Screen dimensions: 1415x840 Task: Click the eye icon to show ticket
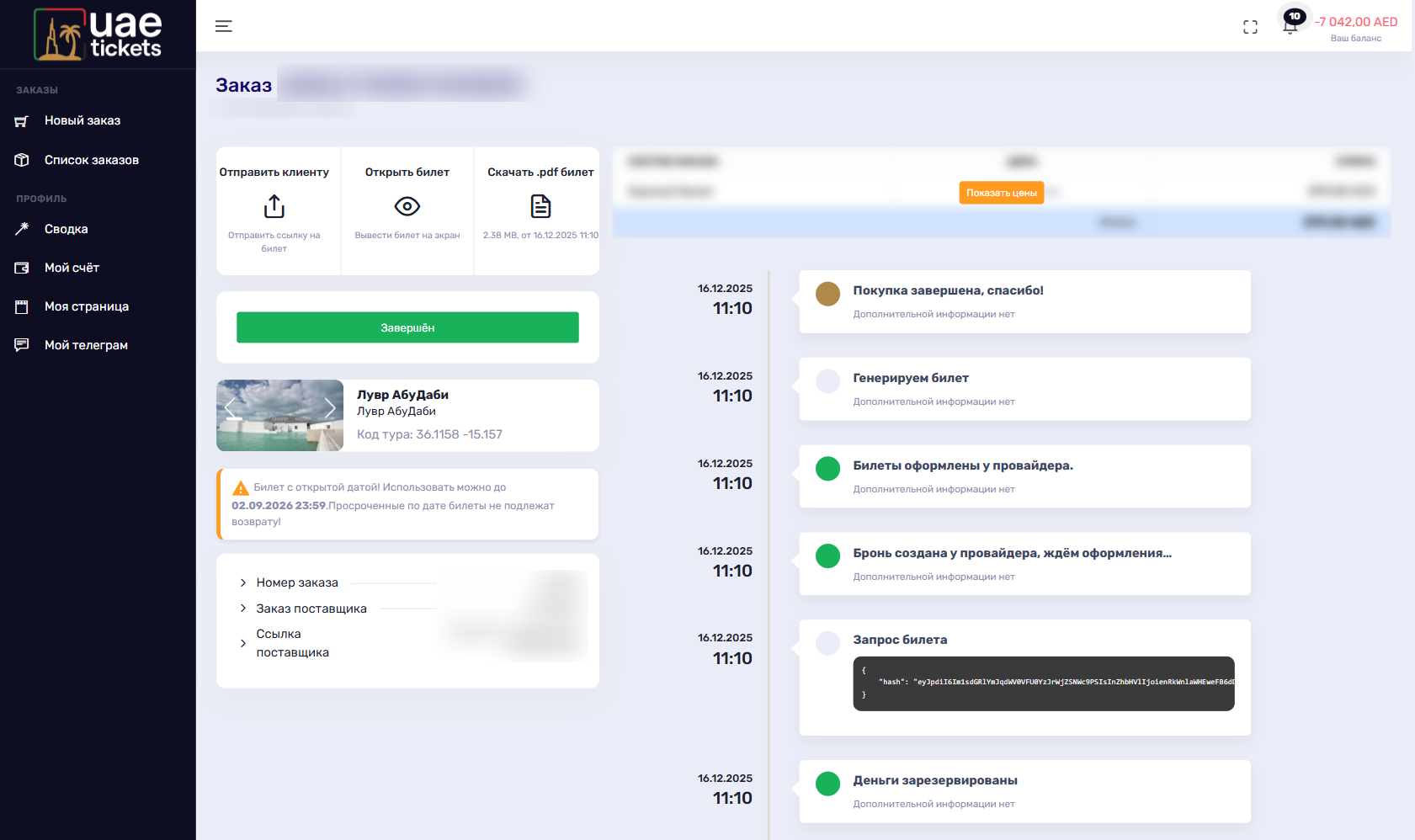point(407,206)
